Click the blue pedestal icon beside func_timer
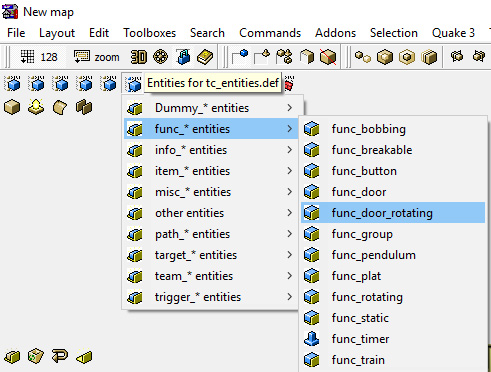The height and width of the screenshot is (372, 491). [x=312, y=339]
